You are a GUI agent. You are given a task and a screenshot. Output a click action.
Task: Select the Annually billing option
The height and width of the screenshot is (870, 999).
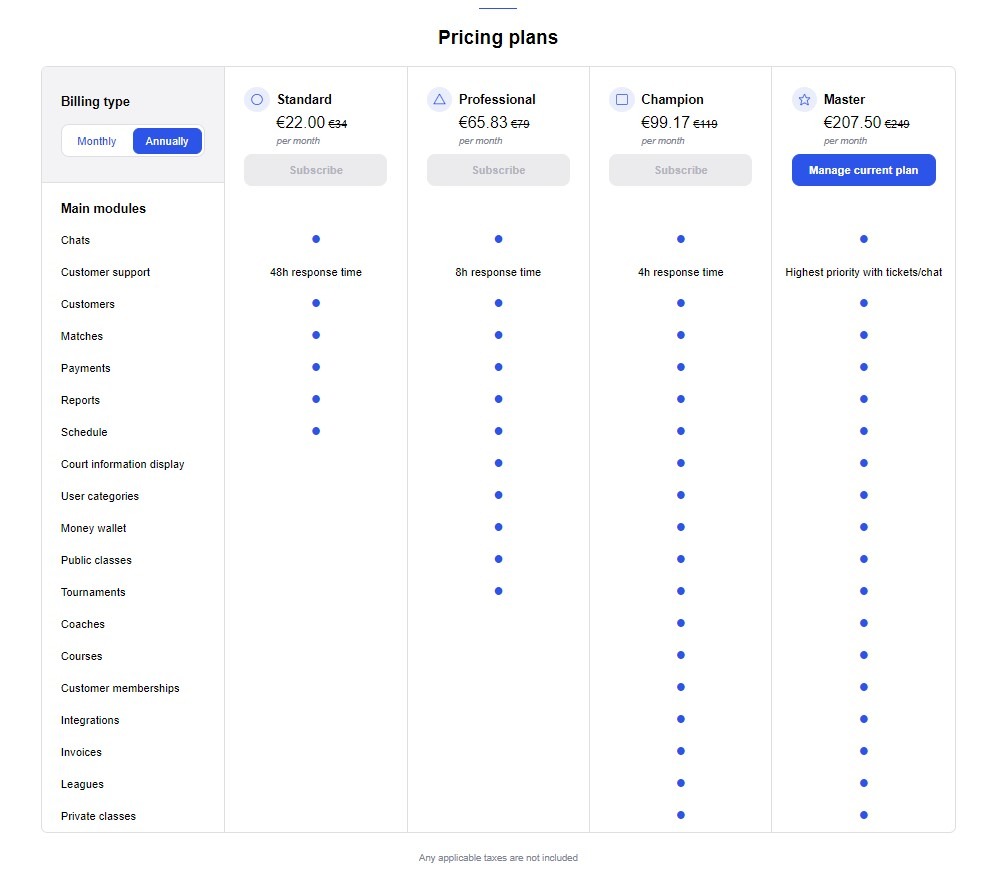166,141
